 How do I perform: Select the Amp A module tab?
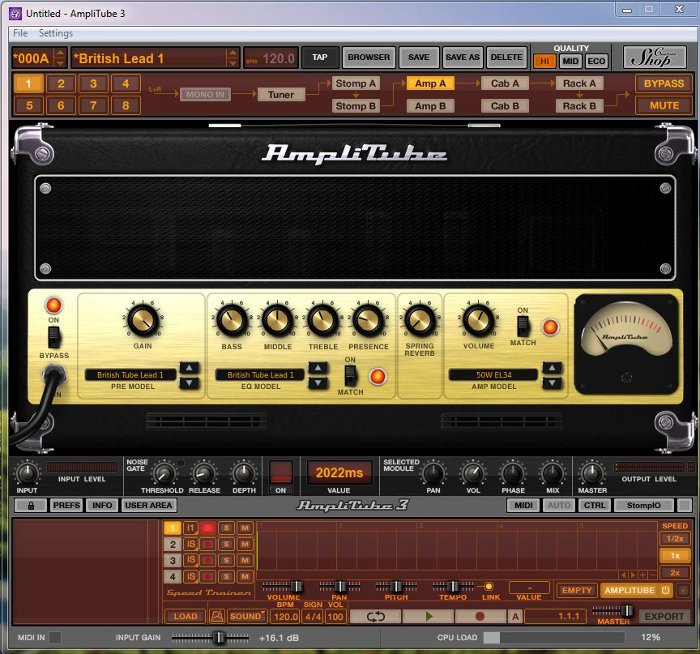point(430,83)
